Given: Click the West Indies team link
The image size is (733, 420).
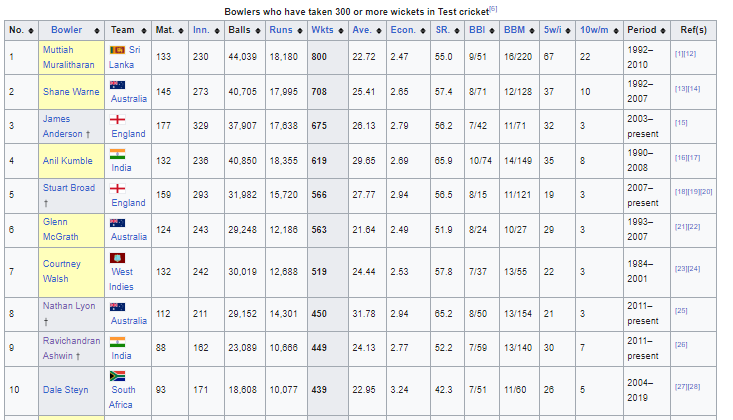Looking at the screenshot, I should coord(121,279).
